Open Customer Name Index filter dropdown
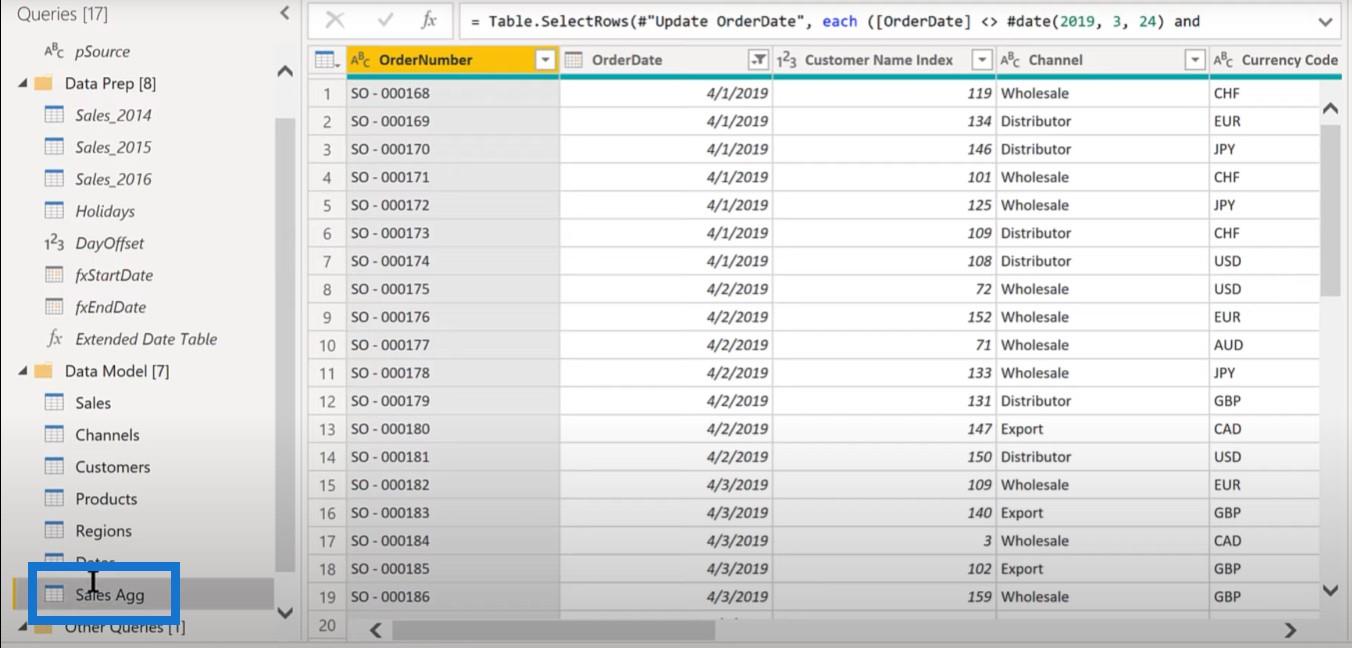1352x648 pixels. pos(982,60)
